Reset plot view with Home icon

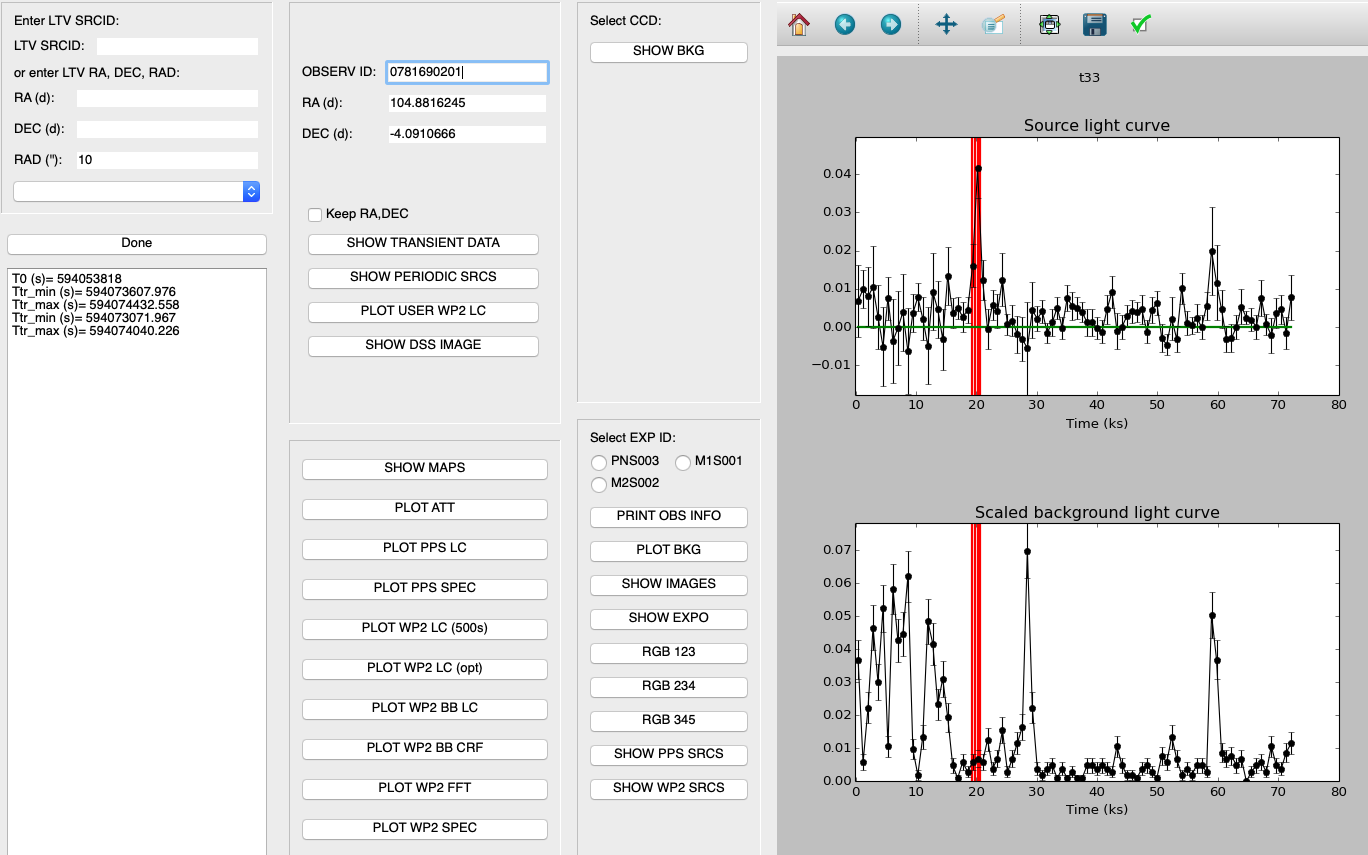798,24
